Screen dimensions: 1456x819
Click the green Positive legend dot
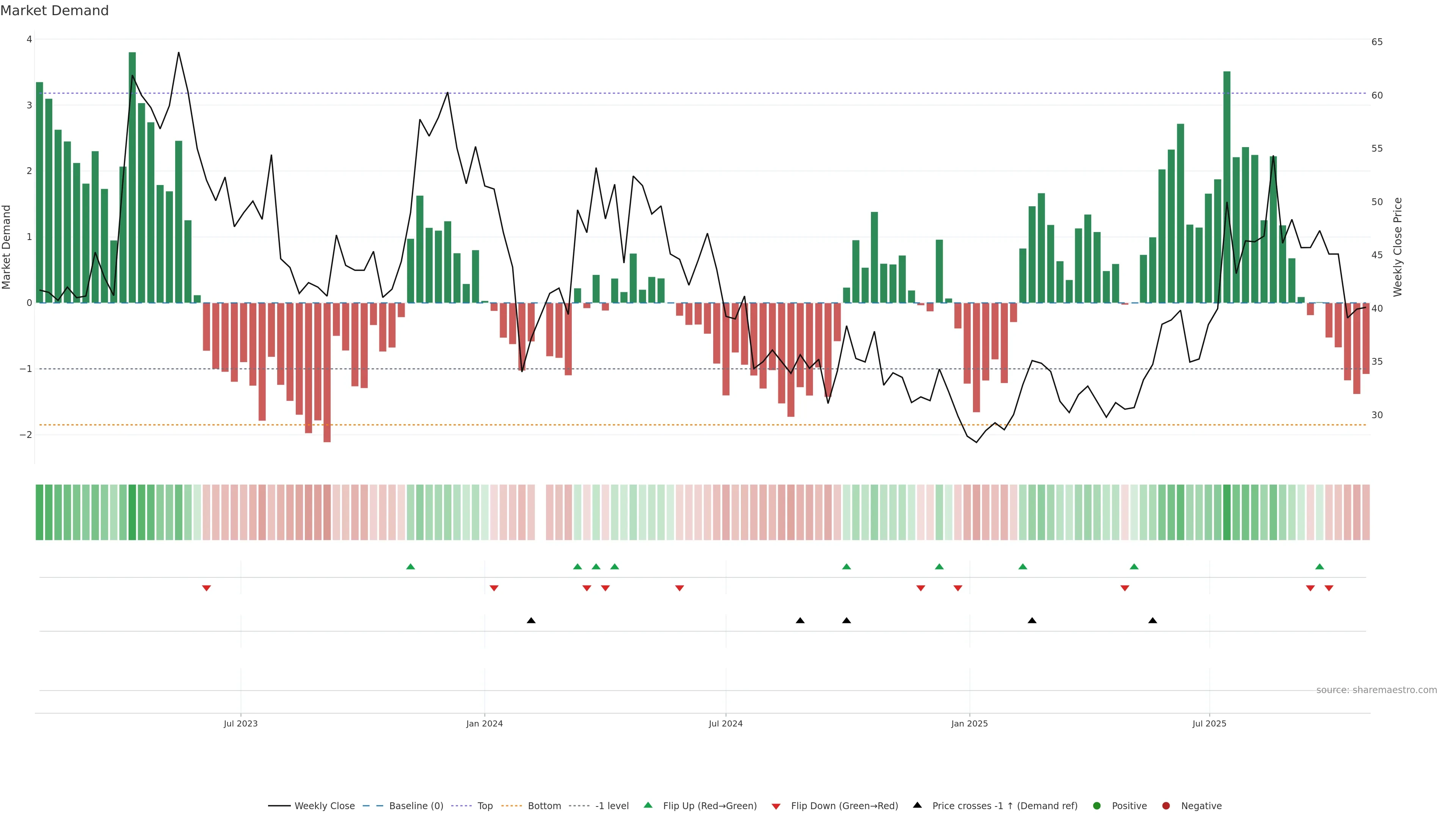coord(1097,806)
